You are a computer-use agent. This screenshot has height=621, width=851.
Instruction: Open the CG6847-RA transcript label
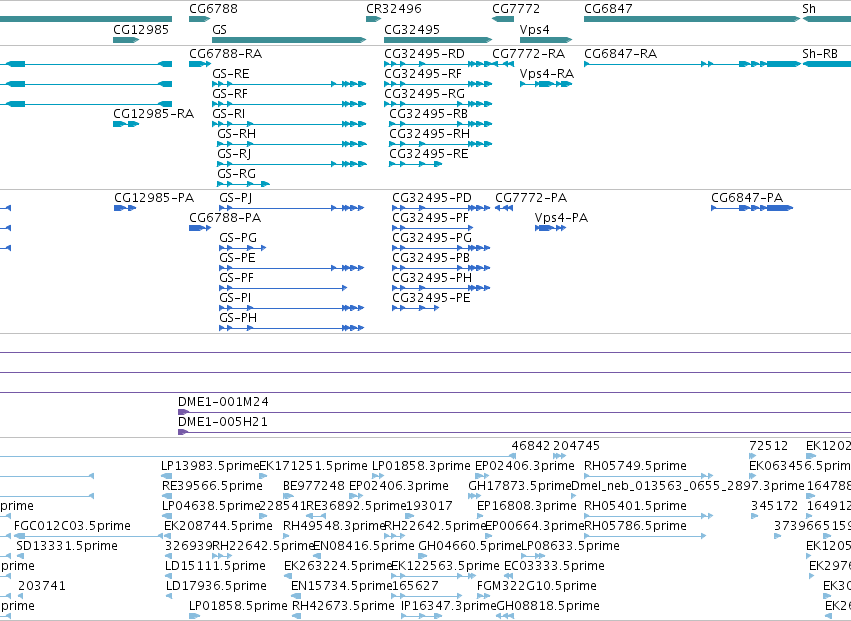pos(620,54)
